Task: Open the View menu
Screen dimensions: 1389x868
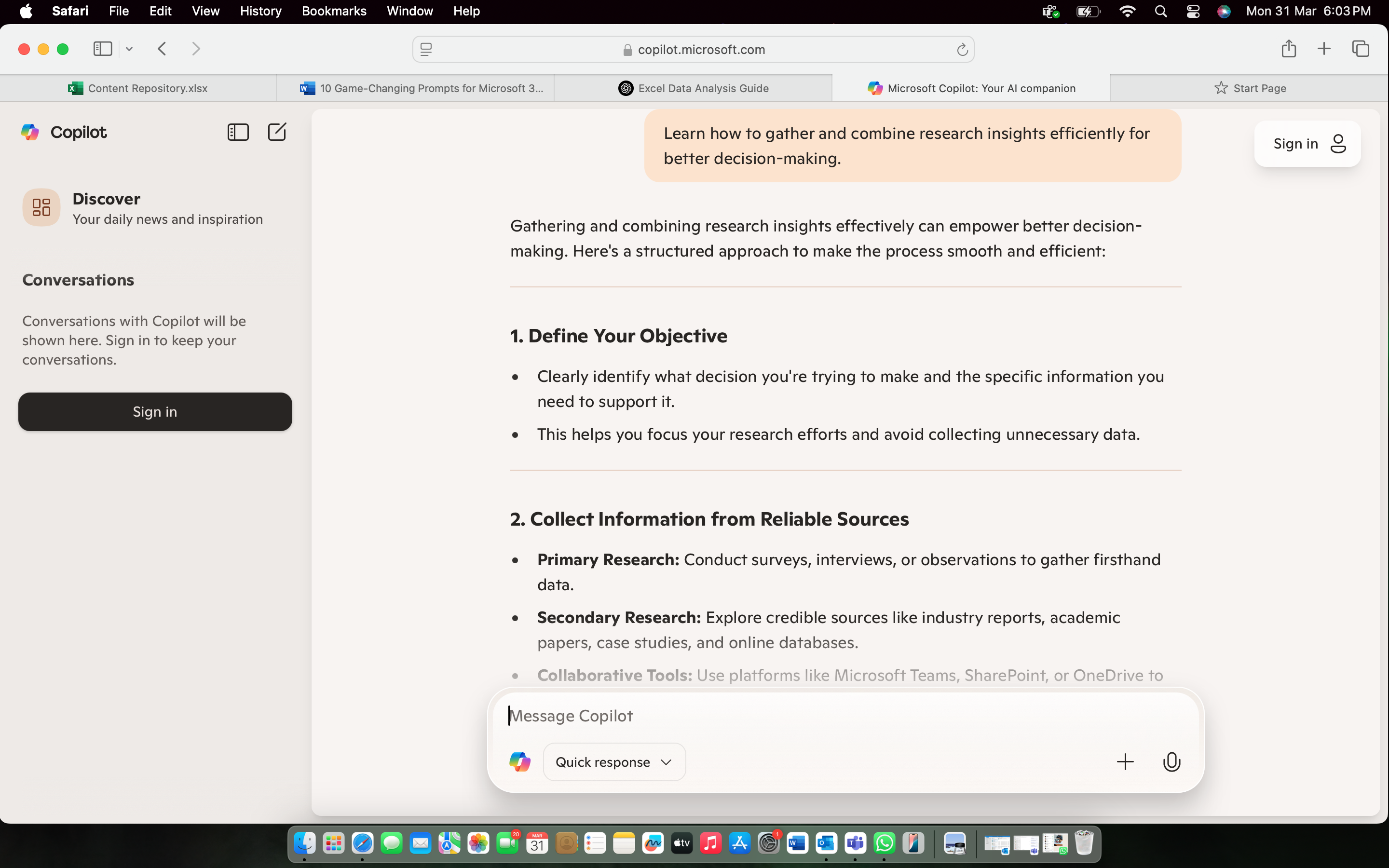Action: tap(205, 12)
